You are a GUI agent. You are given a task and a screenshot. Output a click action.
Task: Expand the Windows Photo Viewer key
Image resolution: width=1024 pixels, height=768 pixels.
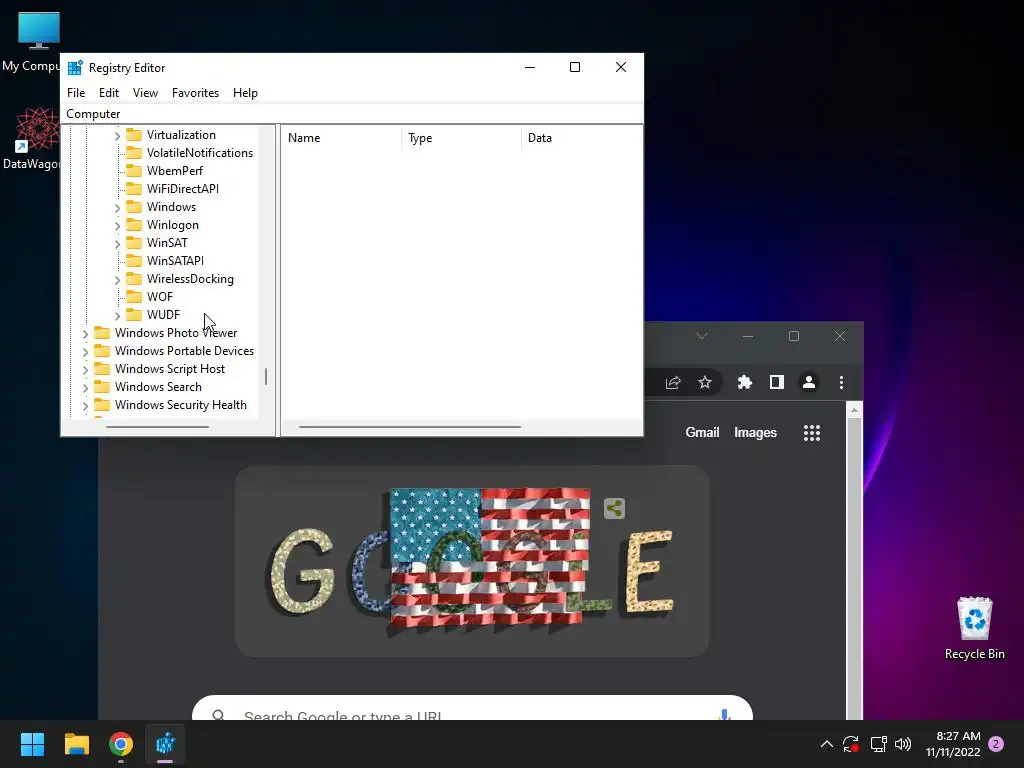point(86,334)
